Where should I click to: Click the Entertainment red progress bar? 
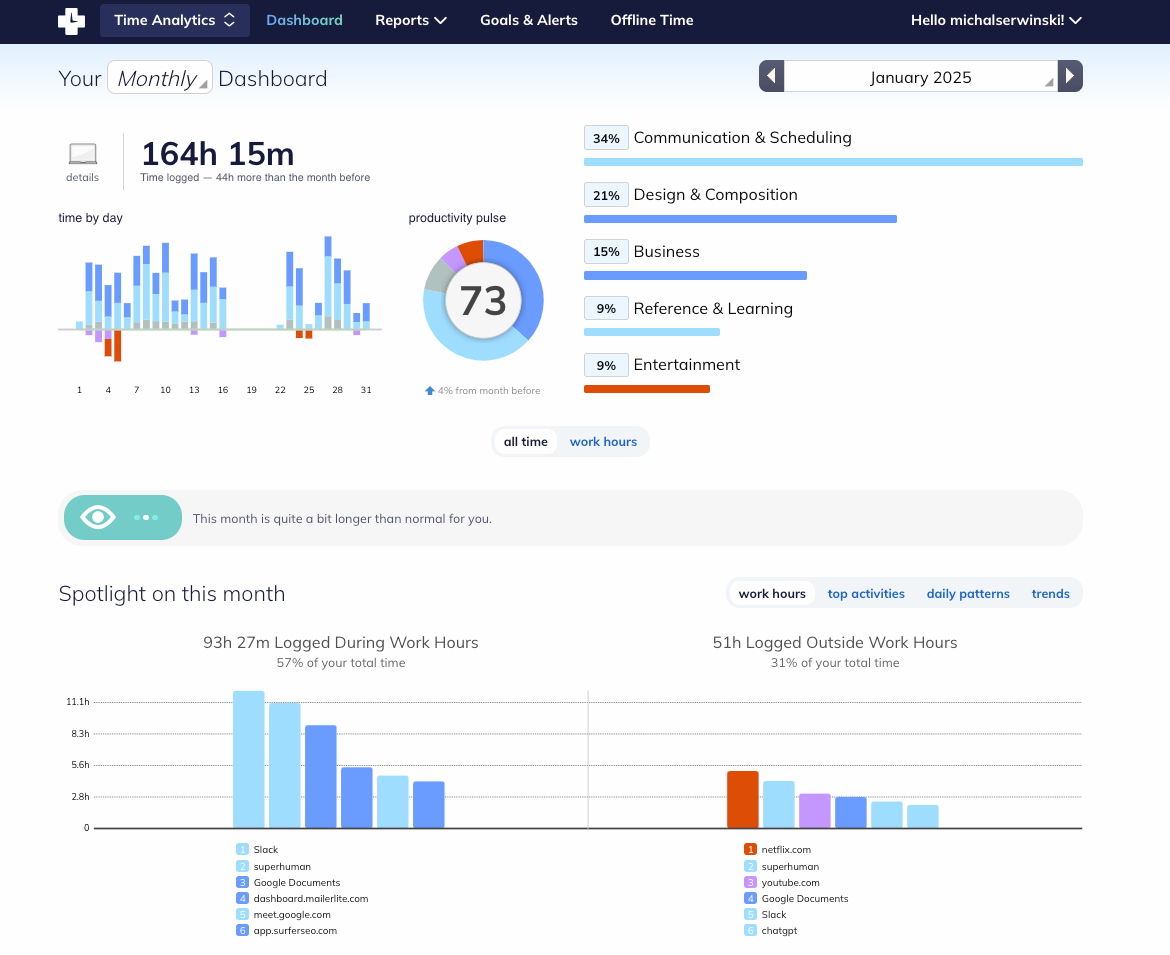coord(646,389)
